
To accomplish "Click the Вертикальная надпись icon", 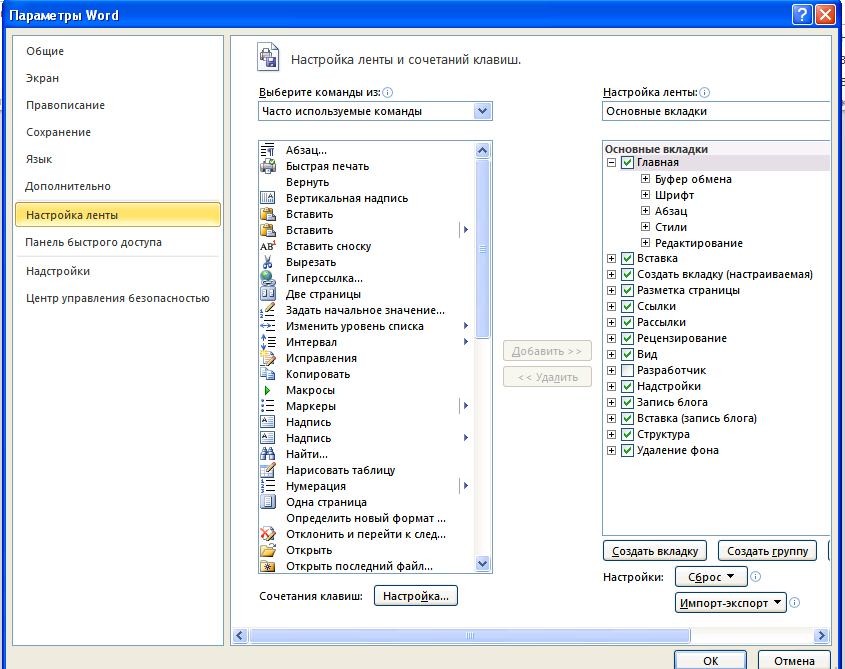I will [268, 198].
